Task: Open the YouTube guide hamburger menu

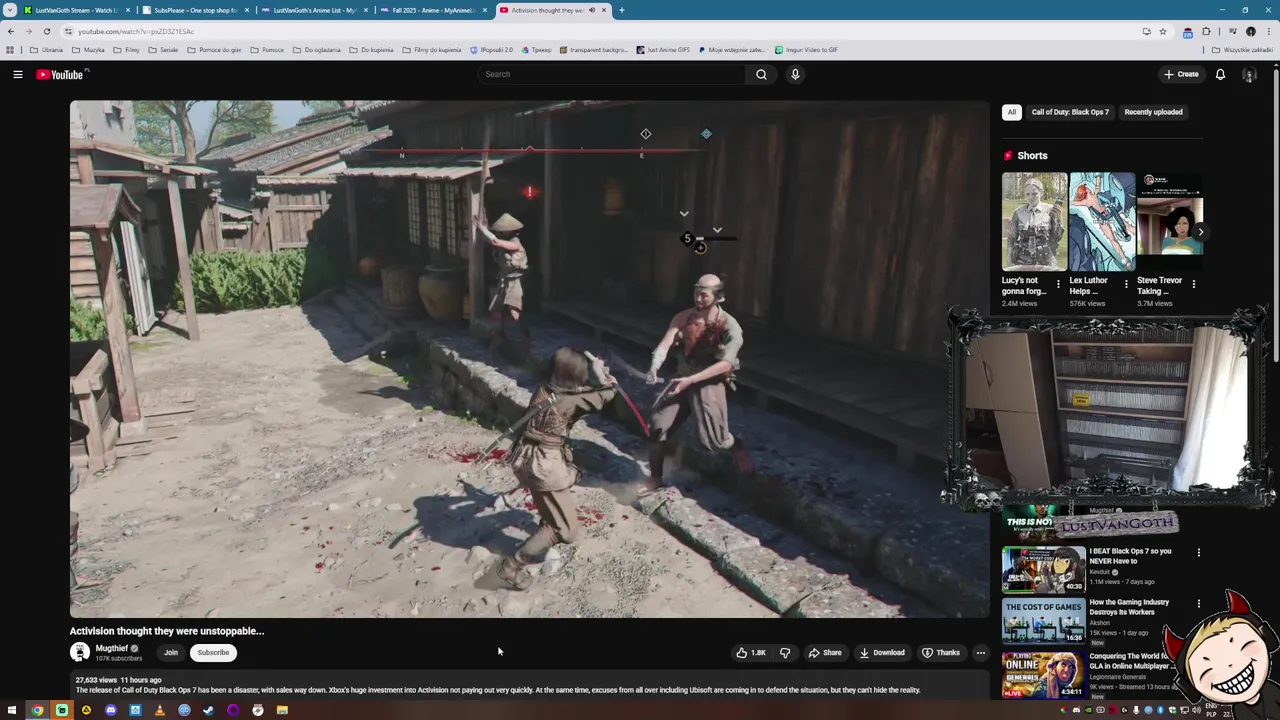Action: tap(17, 74)
